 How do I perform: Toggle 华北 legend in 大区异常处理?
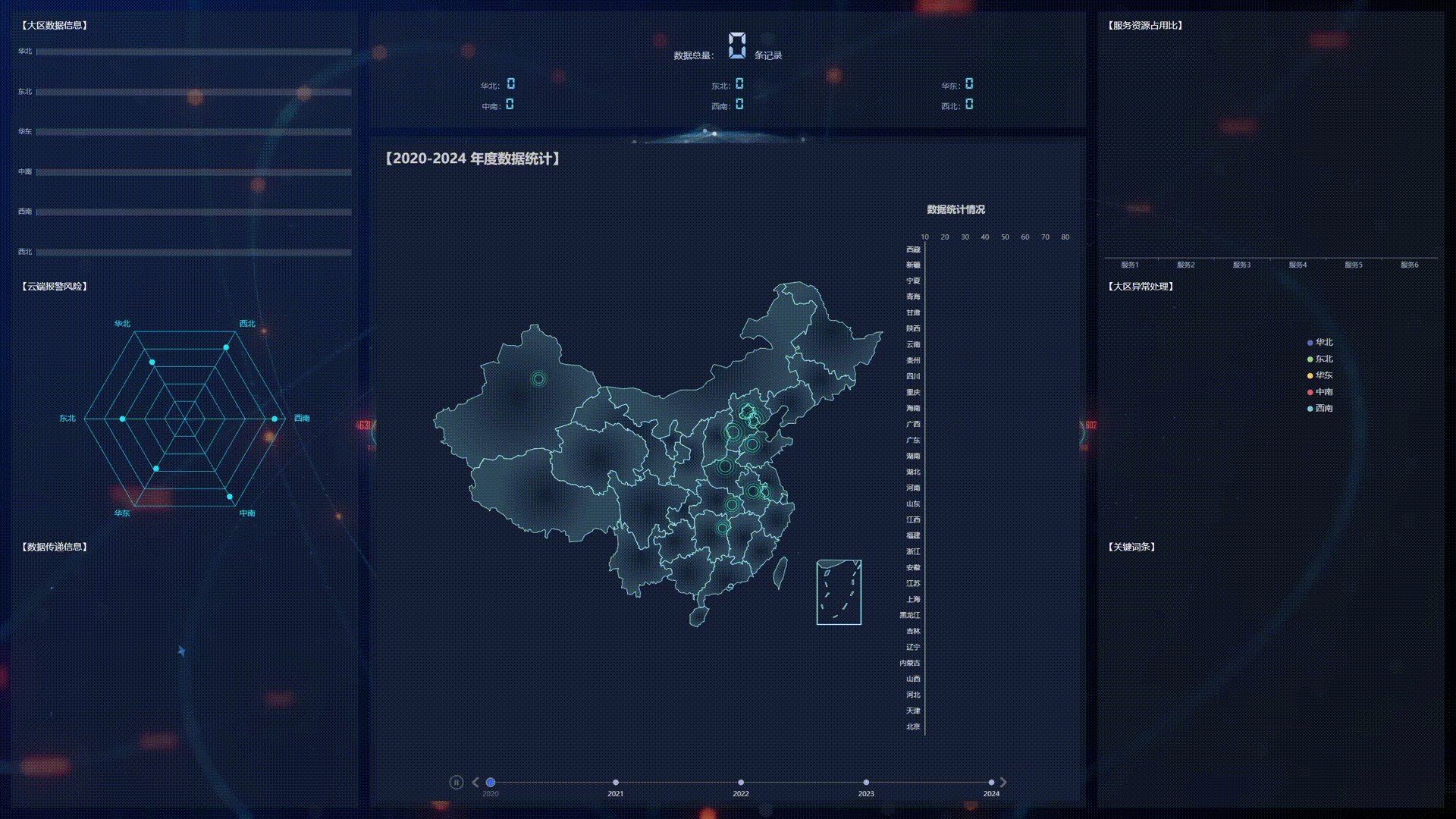(1320, 343)
